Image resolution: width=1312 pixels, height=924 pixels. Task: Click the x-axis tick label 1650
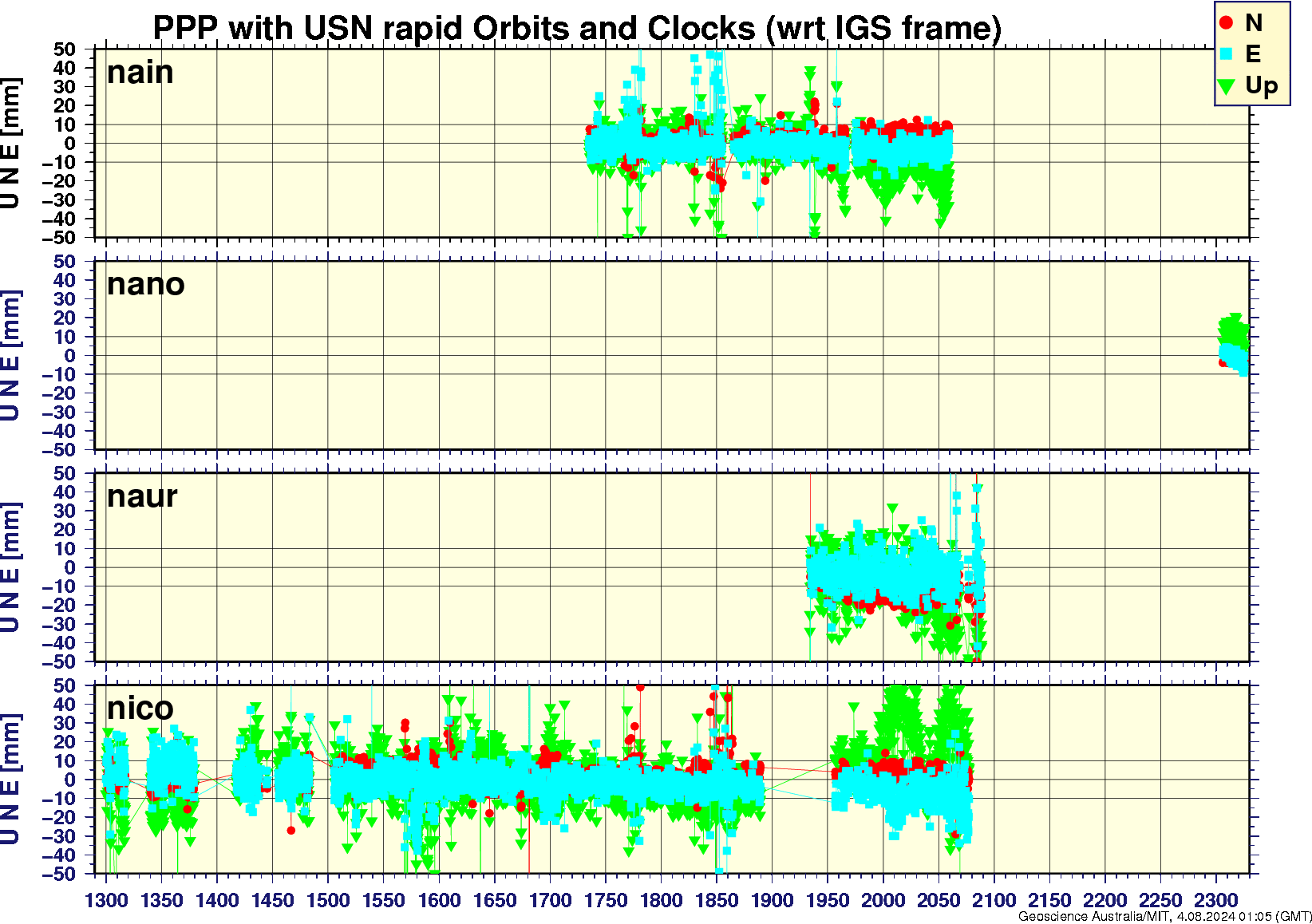click(x=494, y=900)
